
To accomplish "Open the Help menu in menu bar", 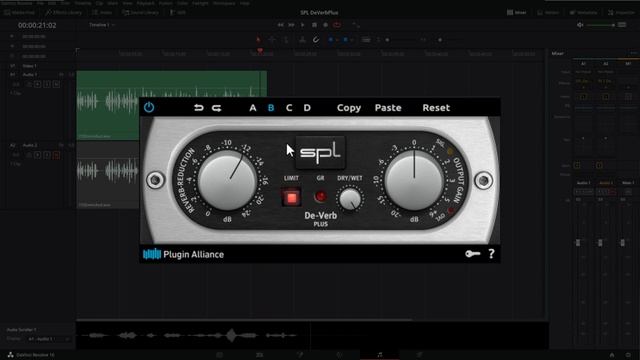I will [245, 3].
